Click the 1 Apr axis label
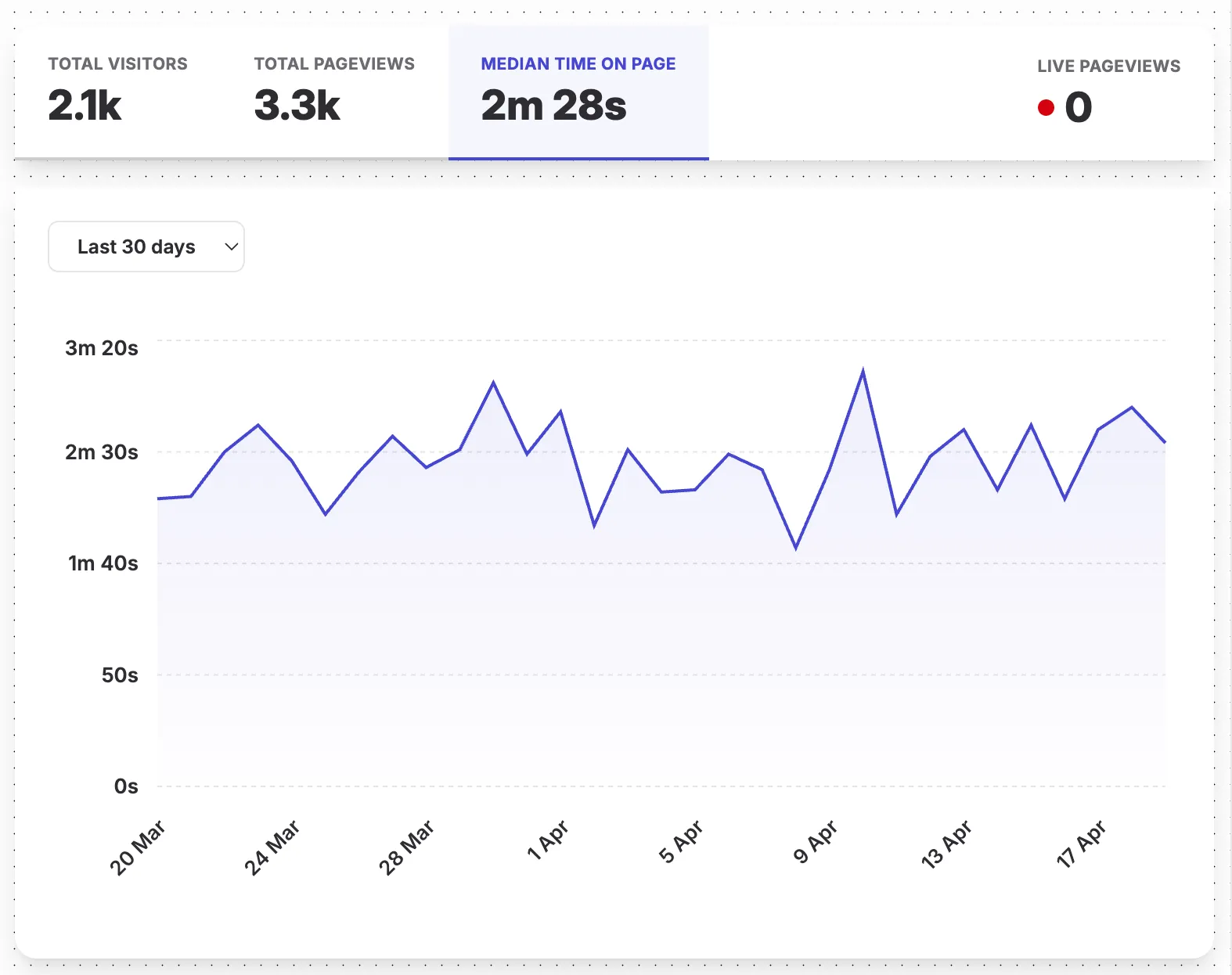Image resolution: width=1232 pixels, height=975 pixels. tap(547, 840)
